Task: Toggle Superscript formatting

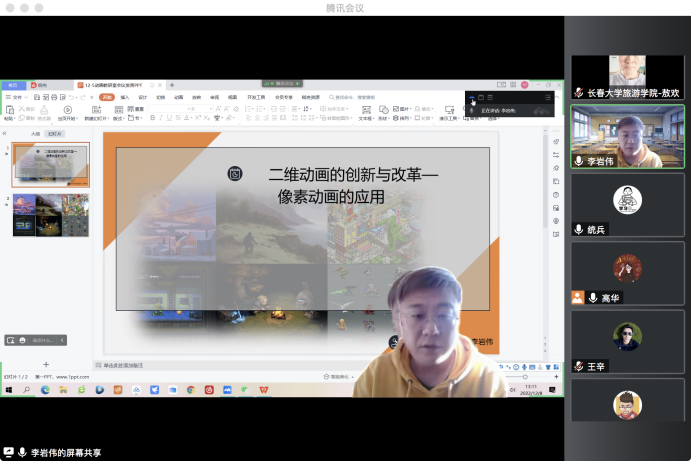Action: pos(198,118)
